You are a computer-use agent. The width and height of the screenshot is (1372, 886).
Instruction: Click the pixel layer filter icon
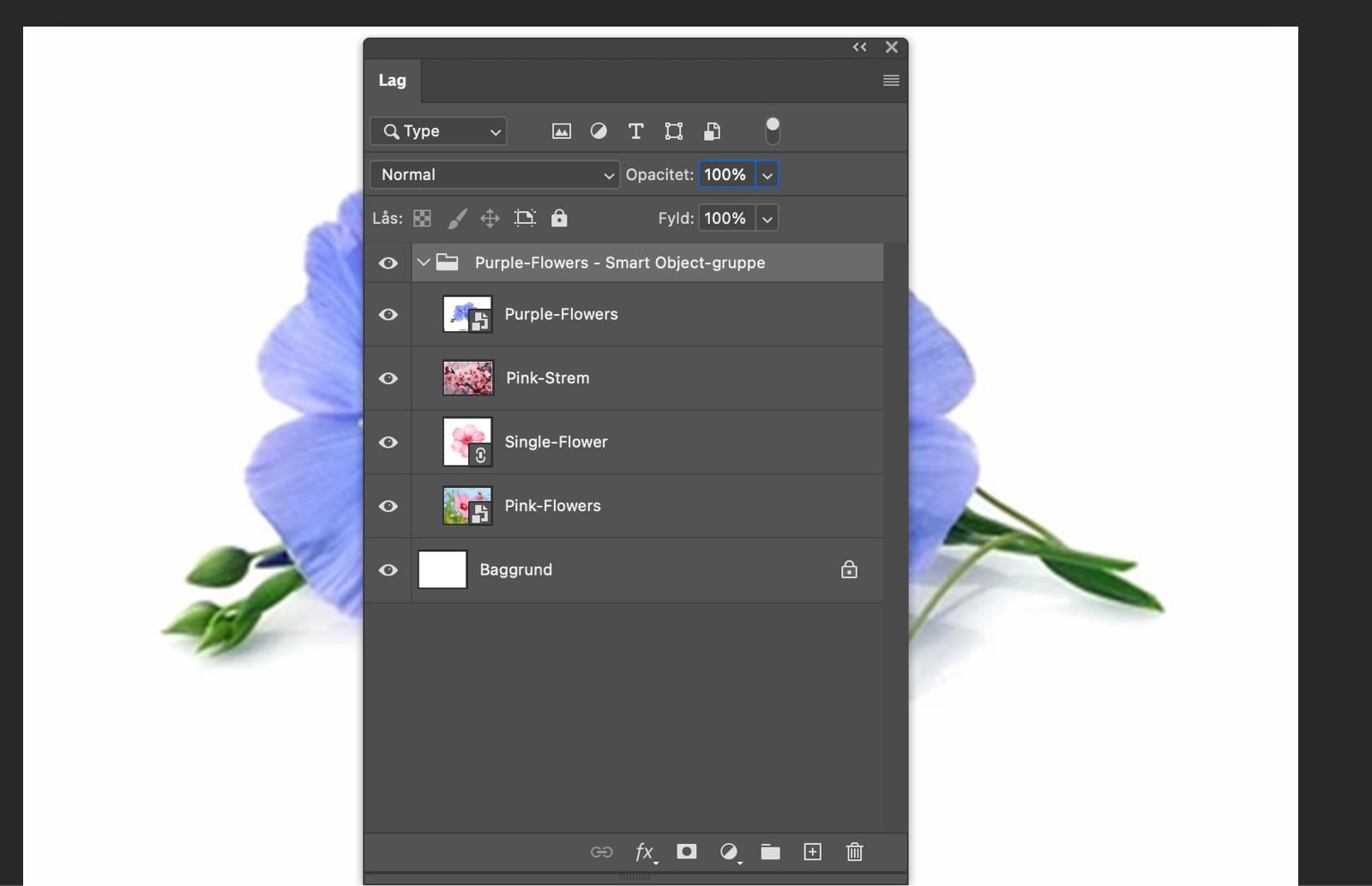(x=561, y=131)
